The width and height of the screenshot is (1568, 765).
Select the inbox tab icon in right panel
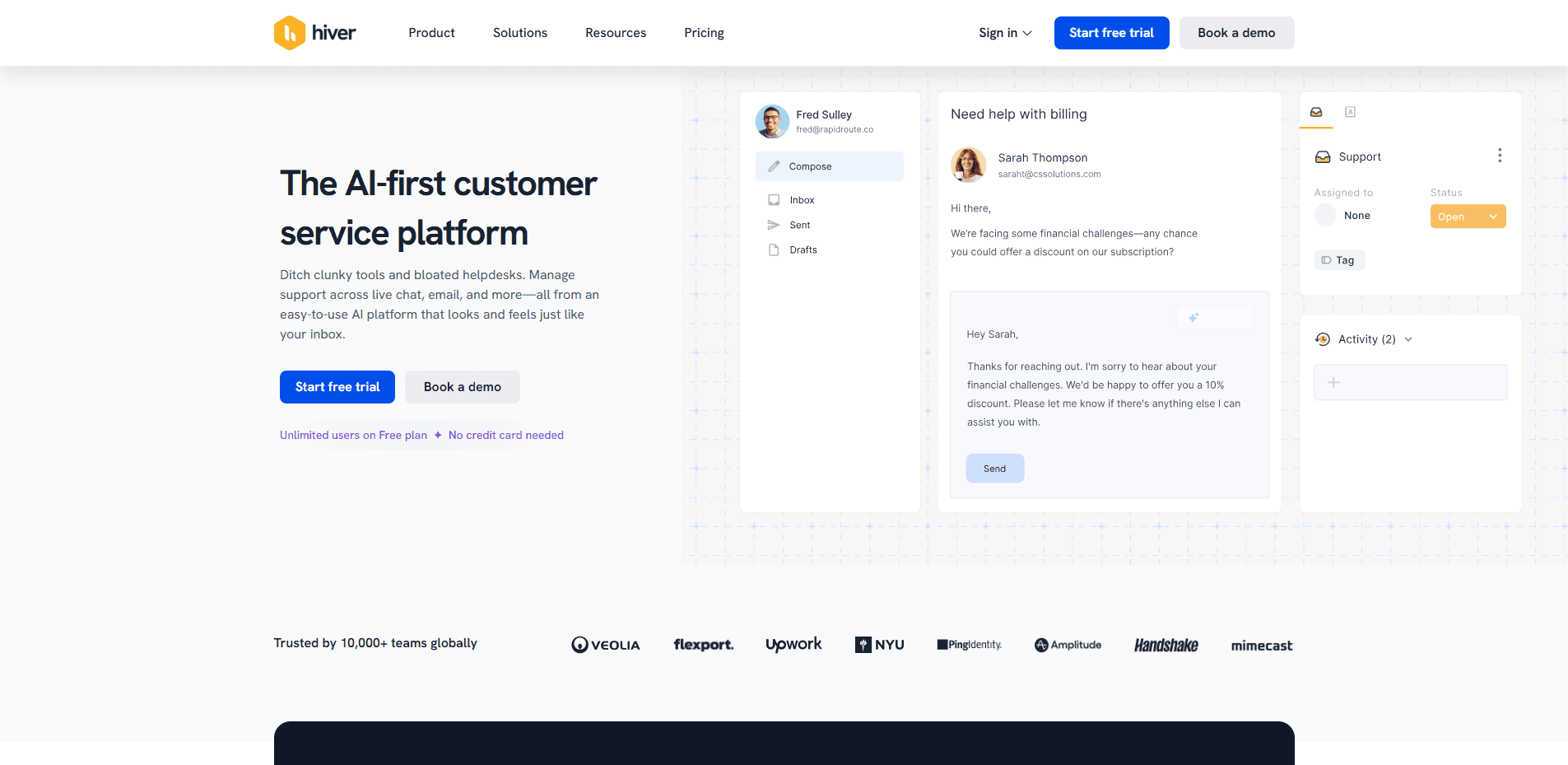click(x=1316, y=112)
